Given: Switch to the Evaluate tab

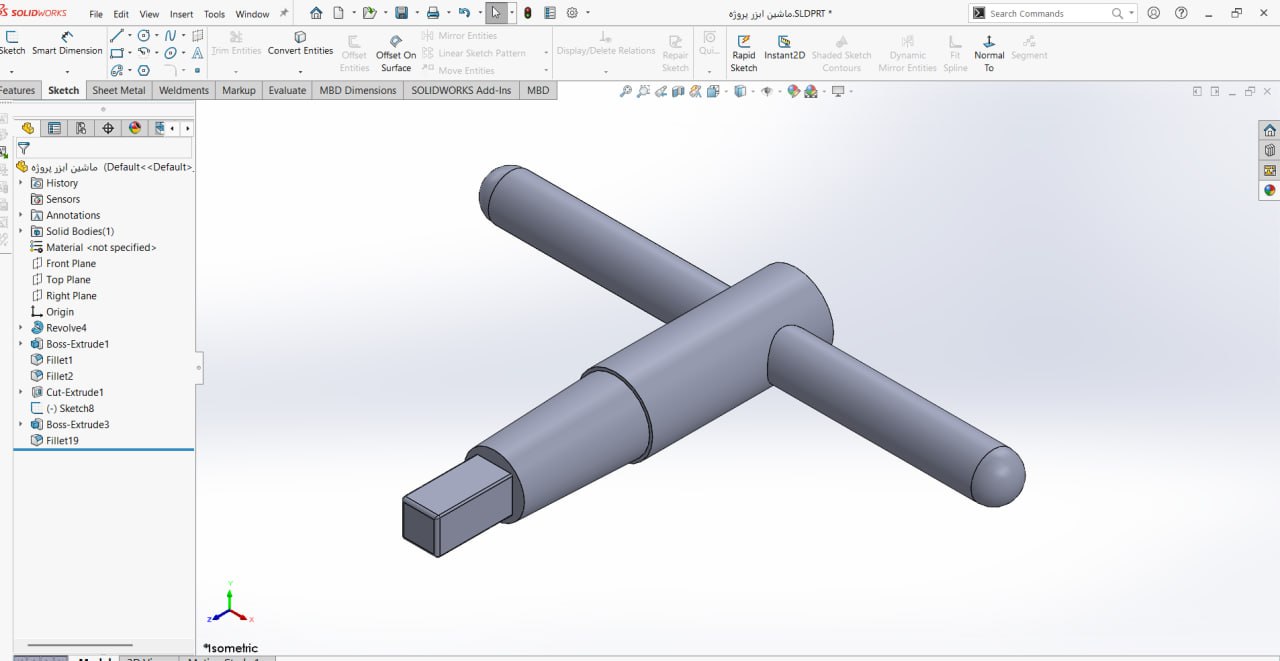Looking at the screenshot, I should pyautogui.click(x=287, y=90).
